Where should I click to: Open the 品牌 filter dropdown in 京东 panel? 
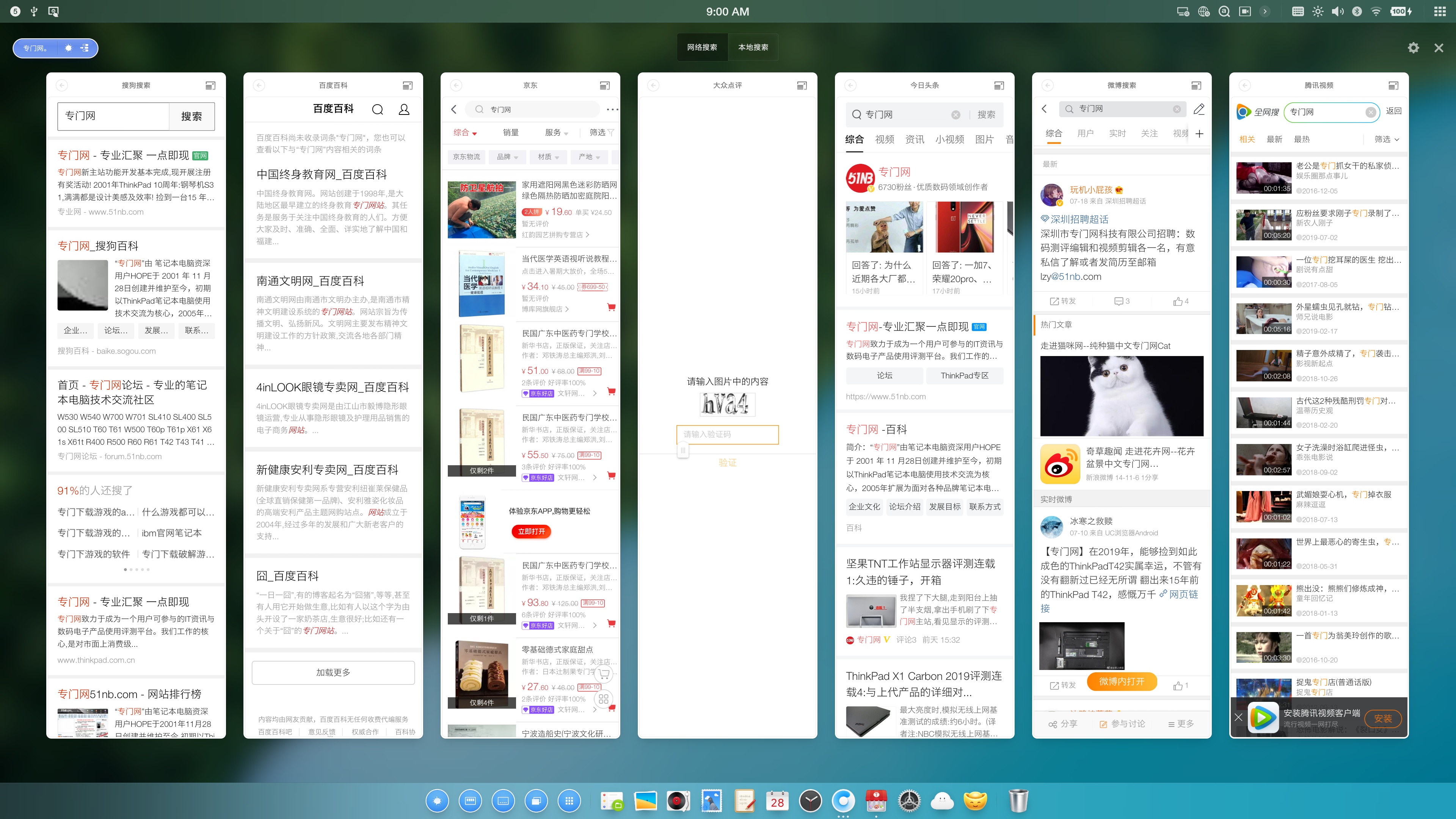point(507,157)
